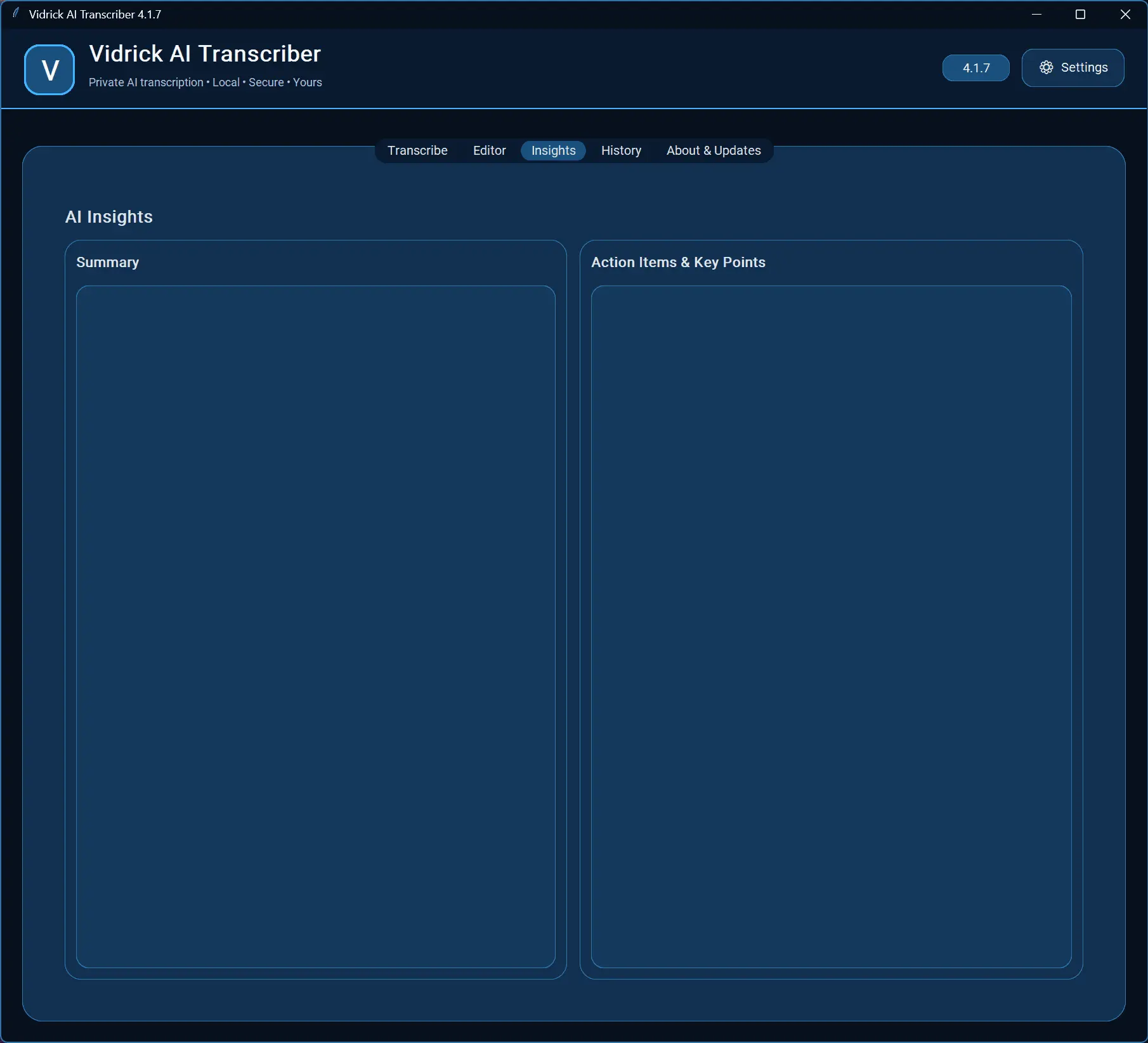Click the Vidrick V logo icon
The image size is (1148, 1043).
click(x=49, y=69)
